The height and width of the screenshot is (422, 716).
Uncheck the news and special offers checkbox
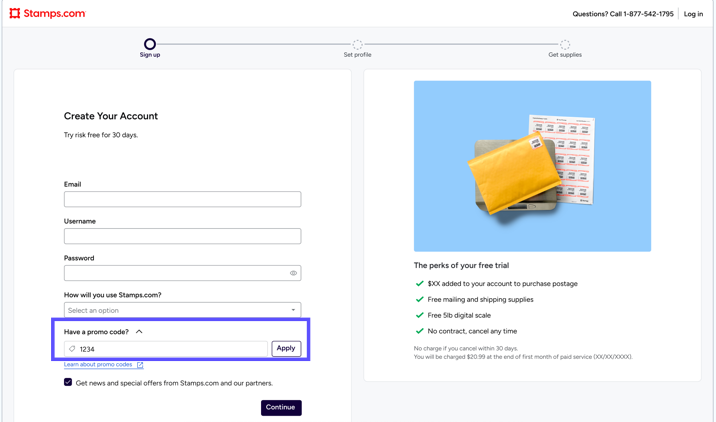68,382
